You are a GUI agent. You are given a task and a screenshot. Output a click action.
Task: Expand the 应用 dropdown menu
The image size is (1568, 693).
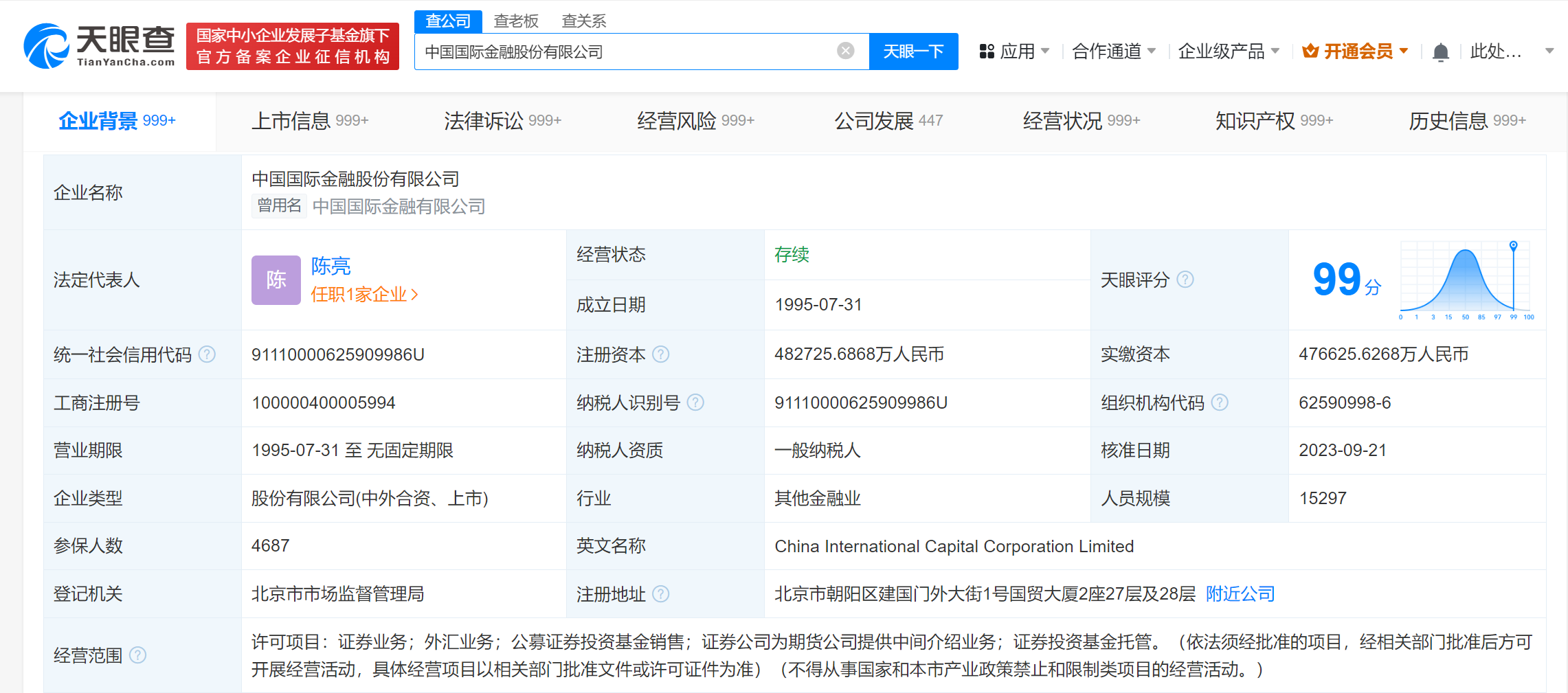tap(1015, 52)
